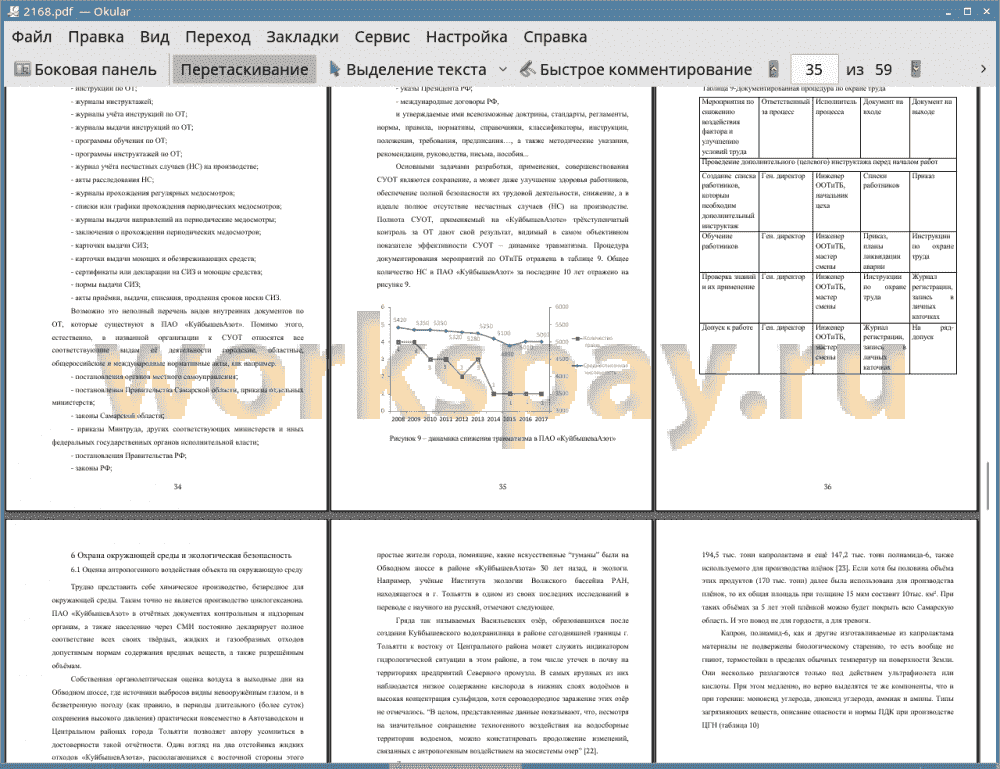Click heading '6 Охрана окружающей среды и экологическая безопасность'

[x=181, y=555]
